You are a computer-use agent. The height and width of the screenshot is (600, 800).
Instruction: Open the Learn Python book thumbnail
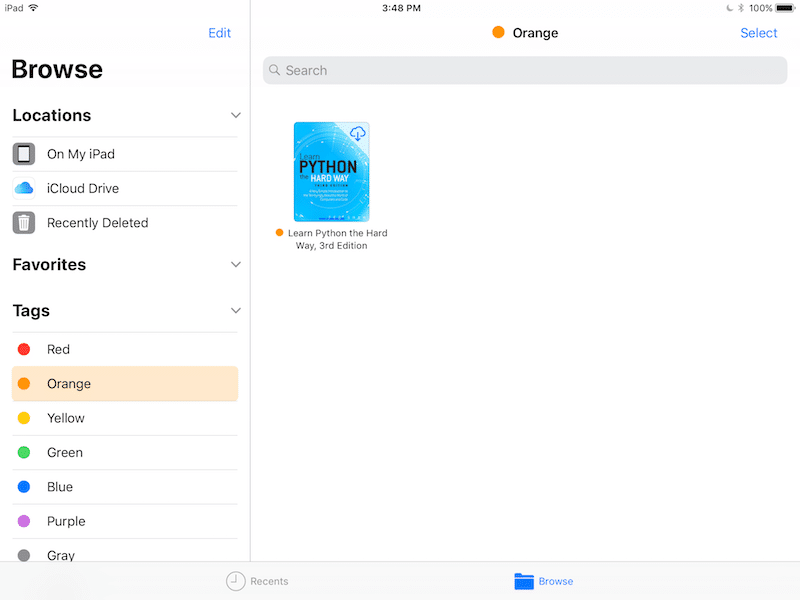[332, 171]
